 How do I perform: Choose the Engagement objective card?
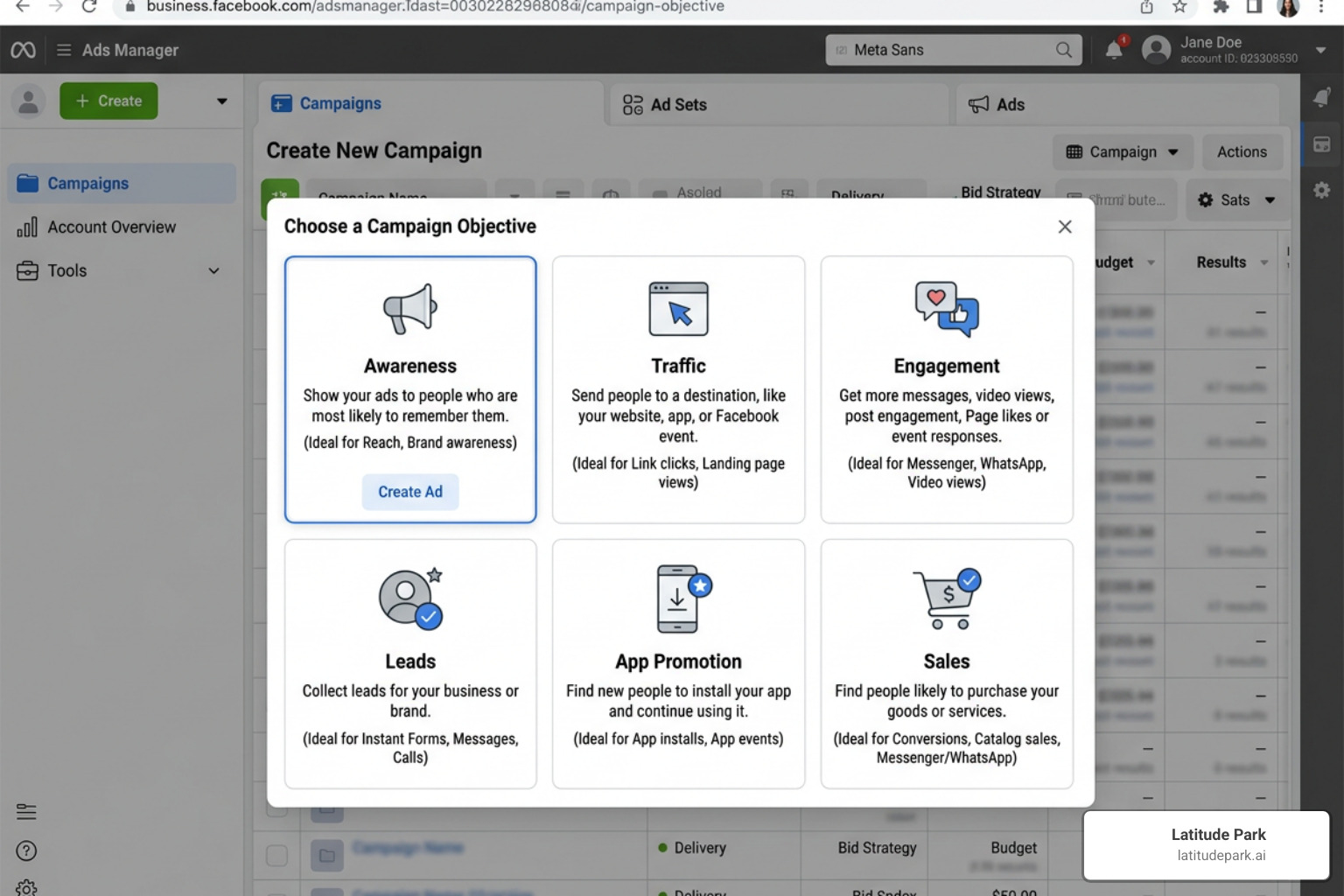pos(947,389)
